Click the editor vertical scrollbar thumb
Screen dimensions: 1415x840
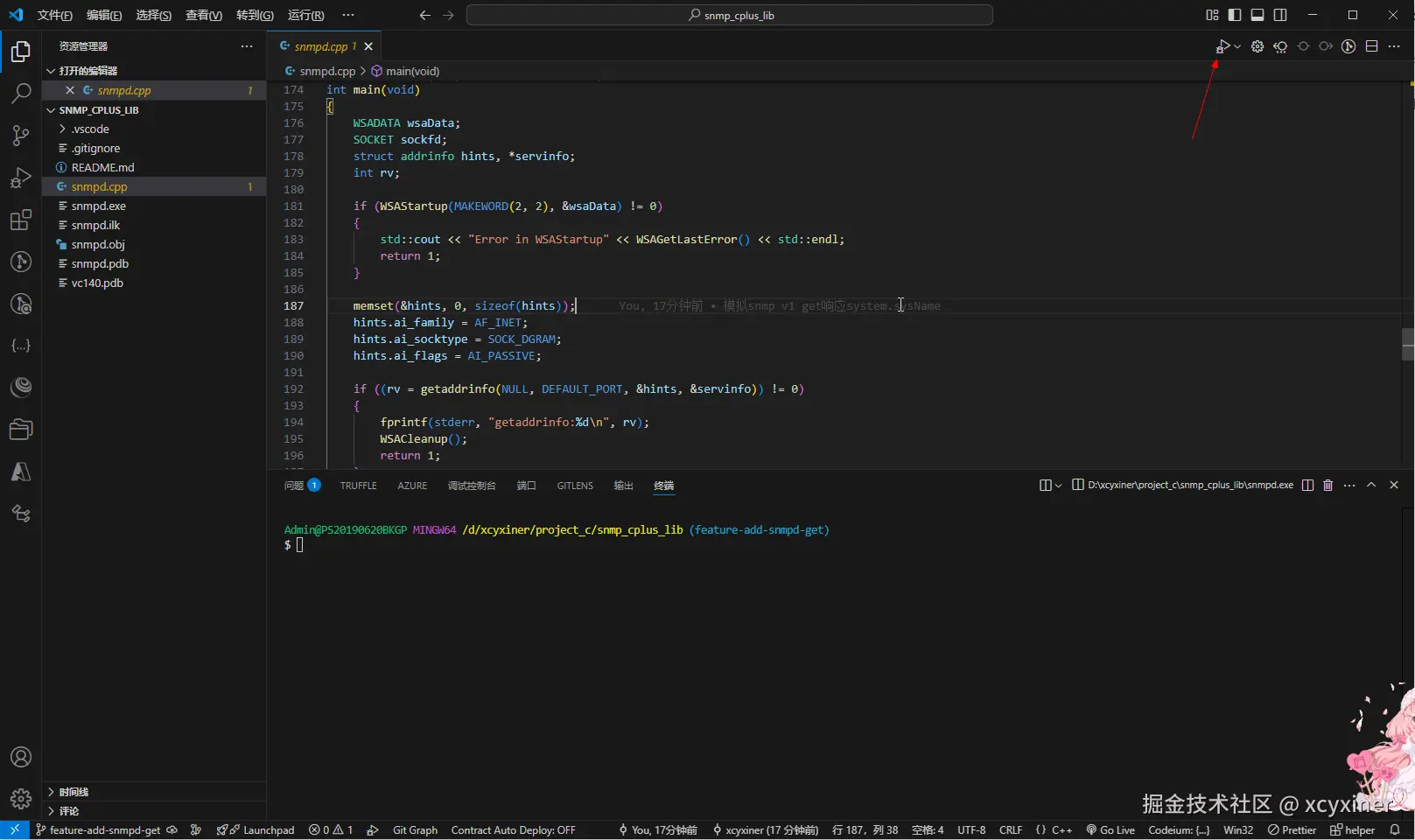click(x=1407, y=344)
